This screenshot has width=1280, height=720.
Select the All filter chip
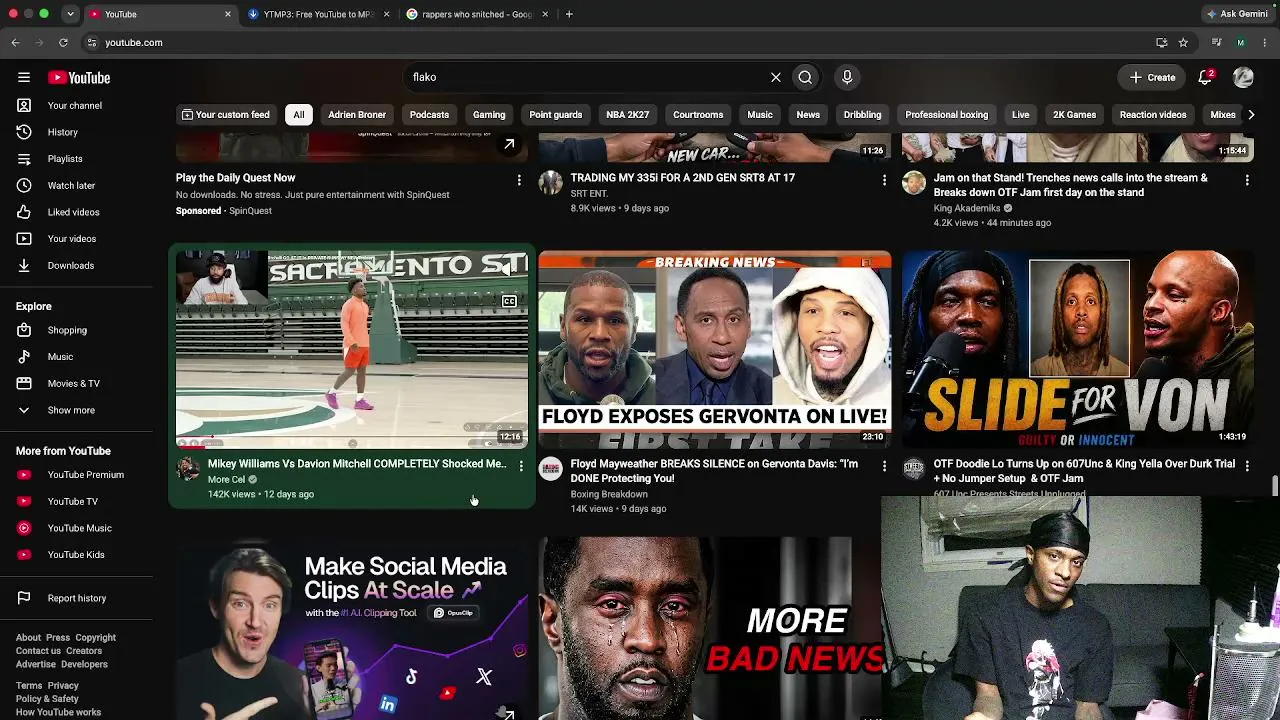(x=298, y=114)
